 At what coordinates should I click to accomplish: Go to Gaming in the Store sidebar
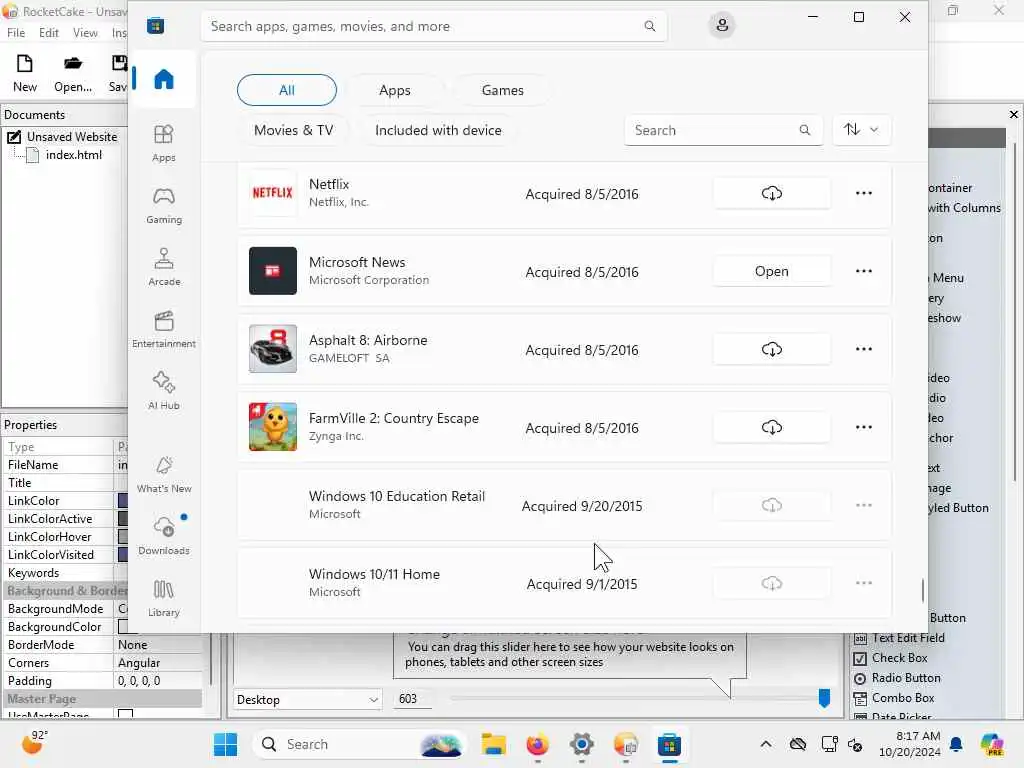pyautogui.click(x=163, y=205)
